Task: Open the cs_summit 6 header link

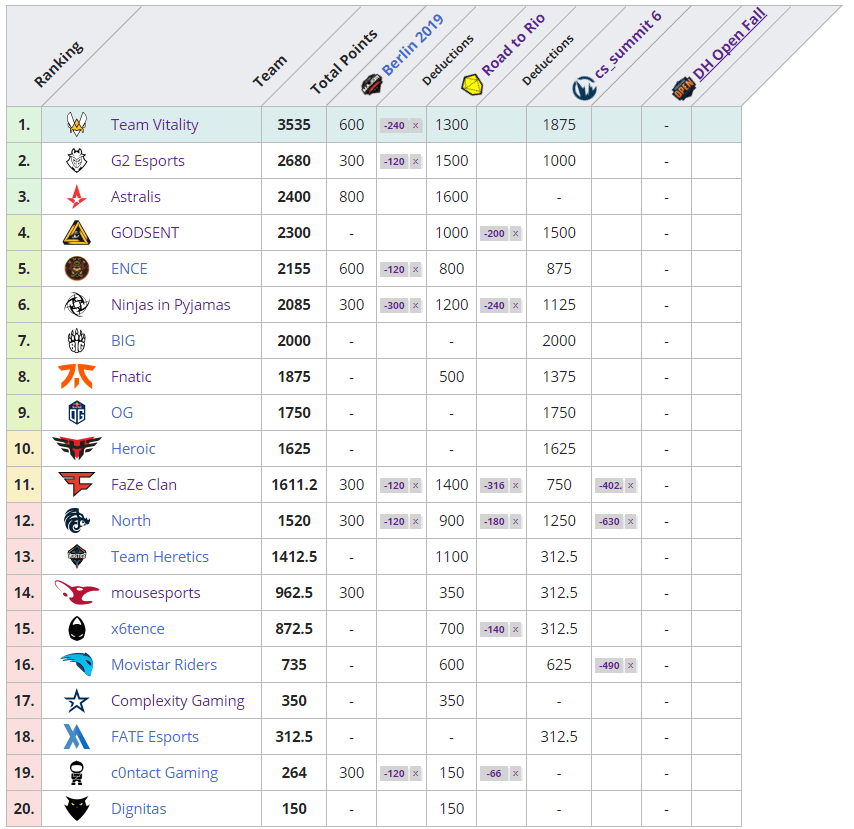Action: click(627, 44)
